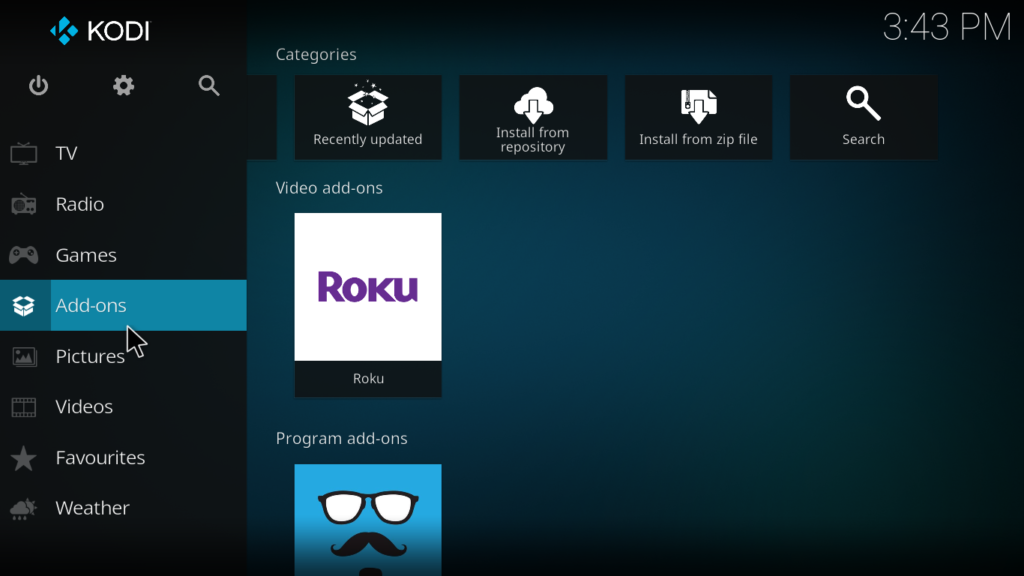Click the Kodi logo
Image resolution: width=1024 pixels, height=576 pixels.
point(100,30)
